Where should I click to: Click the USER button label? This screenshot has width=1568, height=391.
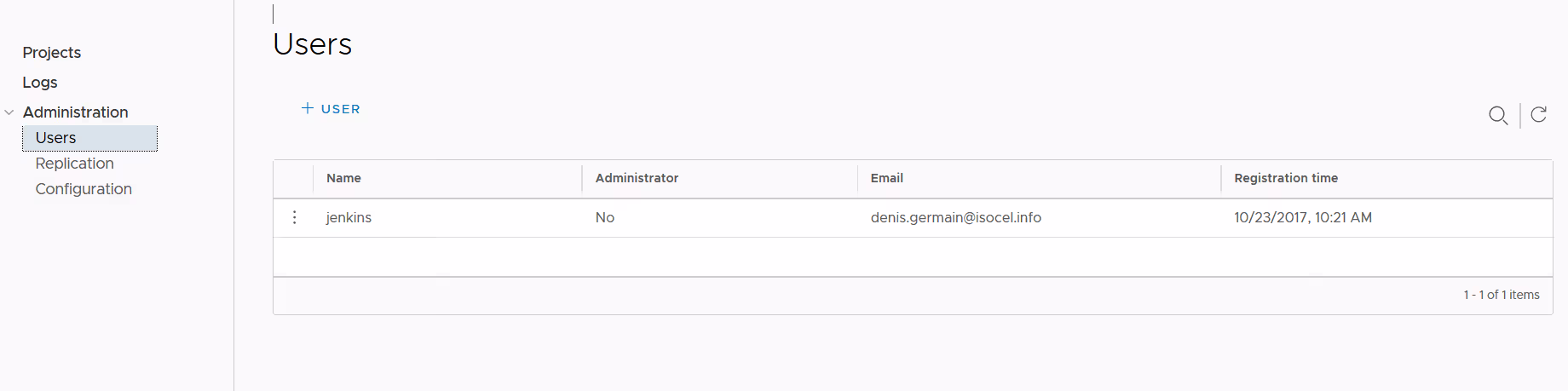(341, 109)
